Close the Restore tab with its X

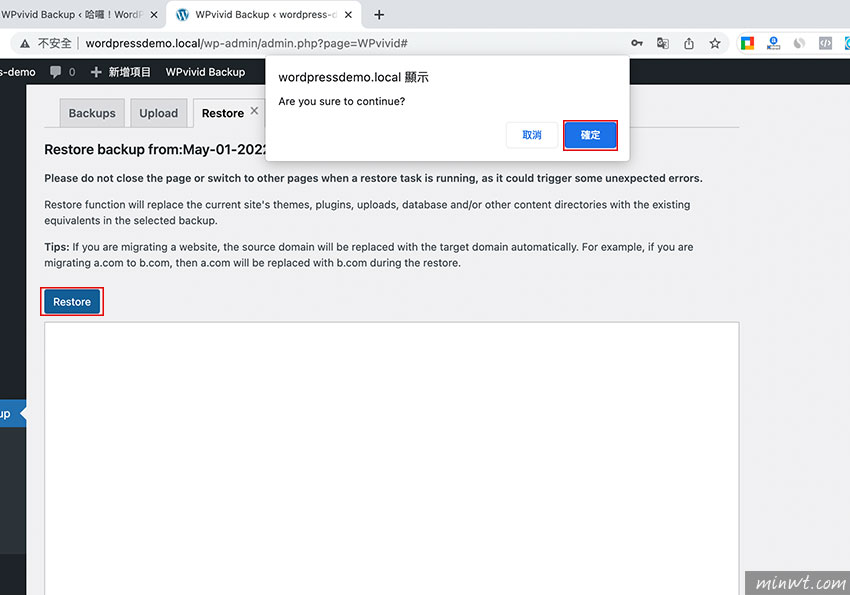tap(254, 111)
